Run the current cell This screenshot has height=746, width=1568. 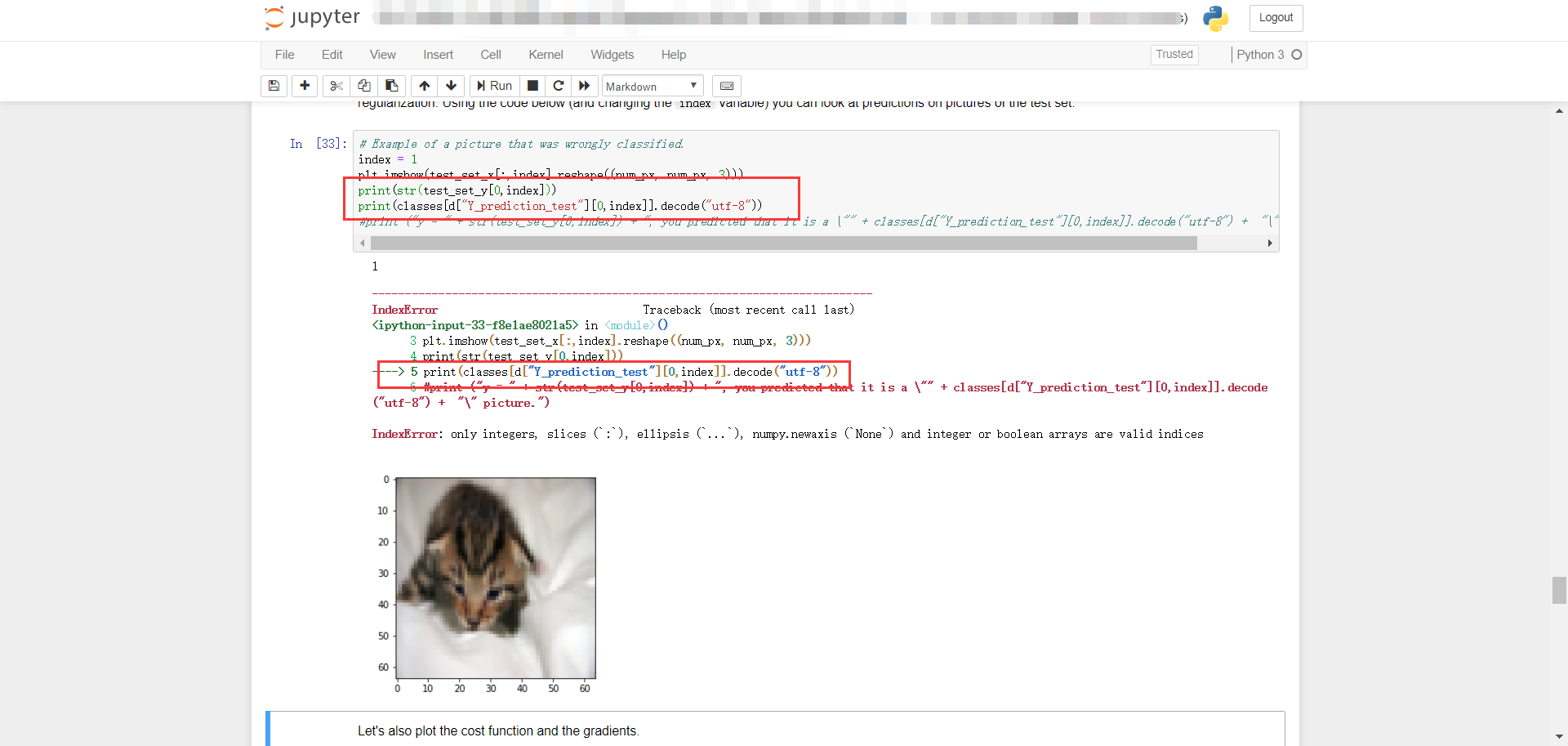click(x=494, y=86)
